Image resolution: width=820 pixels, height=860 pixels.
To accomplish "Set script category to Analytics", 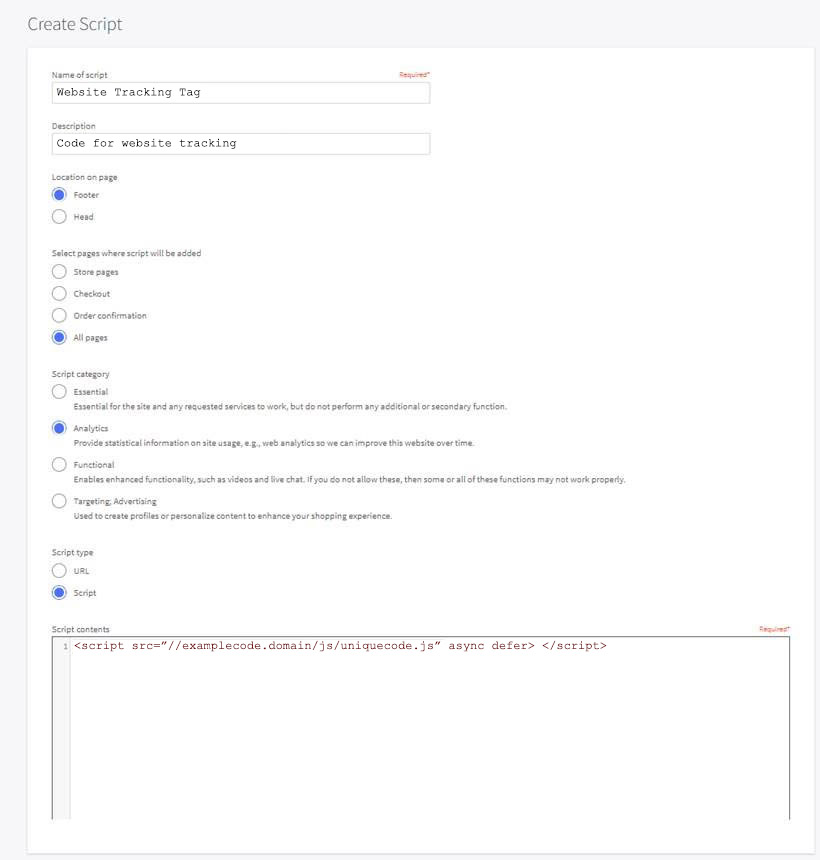I will (59, 428).
